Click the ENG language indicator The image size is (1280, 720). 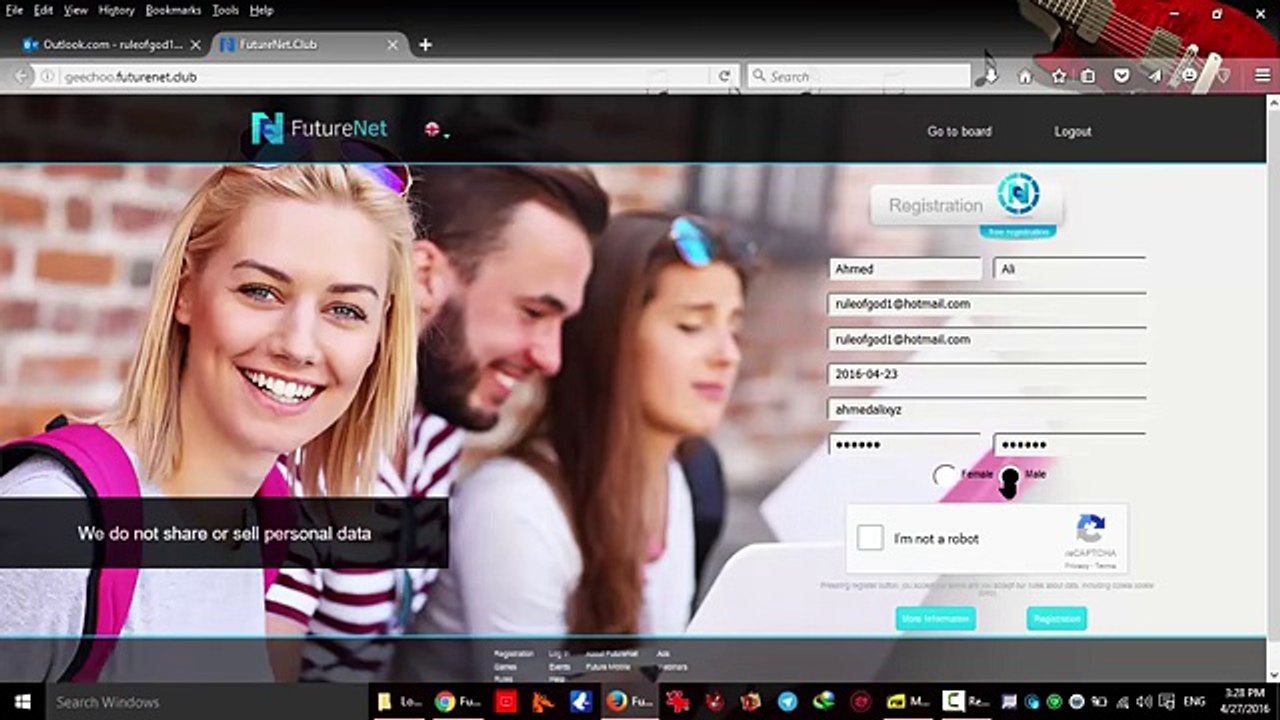point(1193,702)
